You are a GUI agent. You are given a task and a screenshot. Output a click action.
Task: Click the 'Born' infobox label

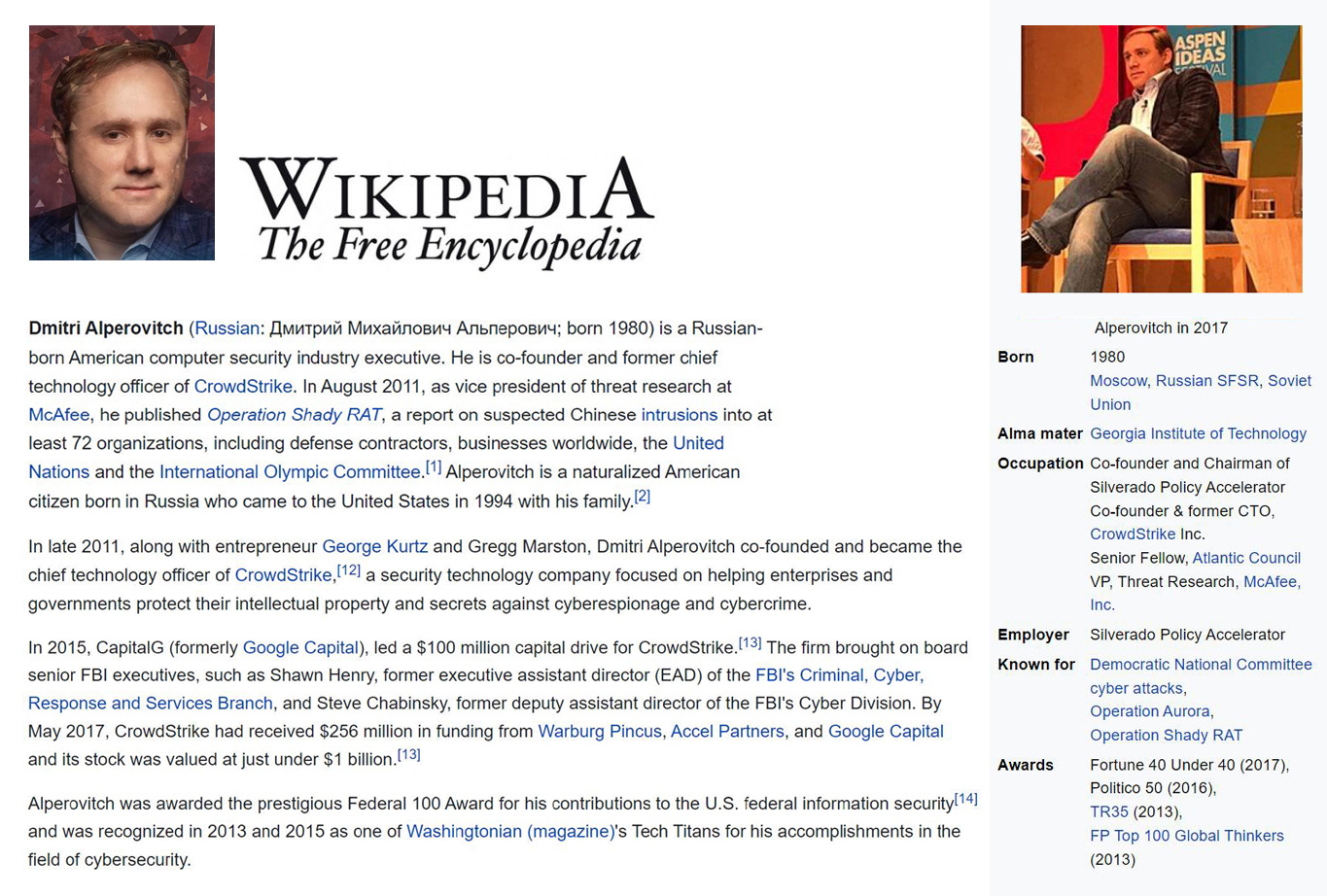(1016, 357)
